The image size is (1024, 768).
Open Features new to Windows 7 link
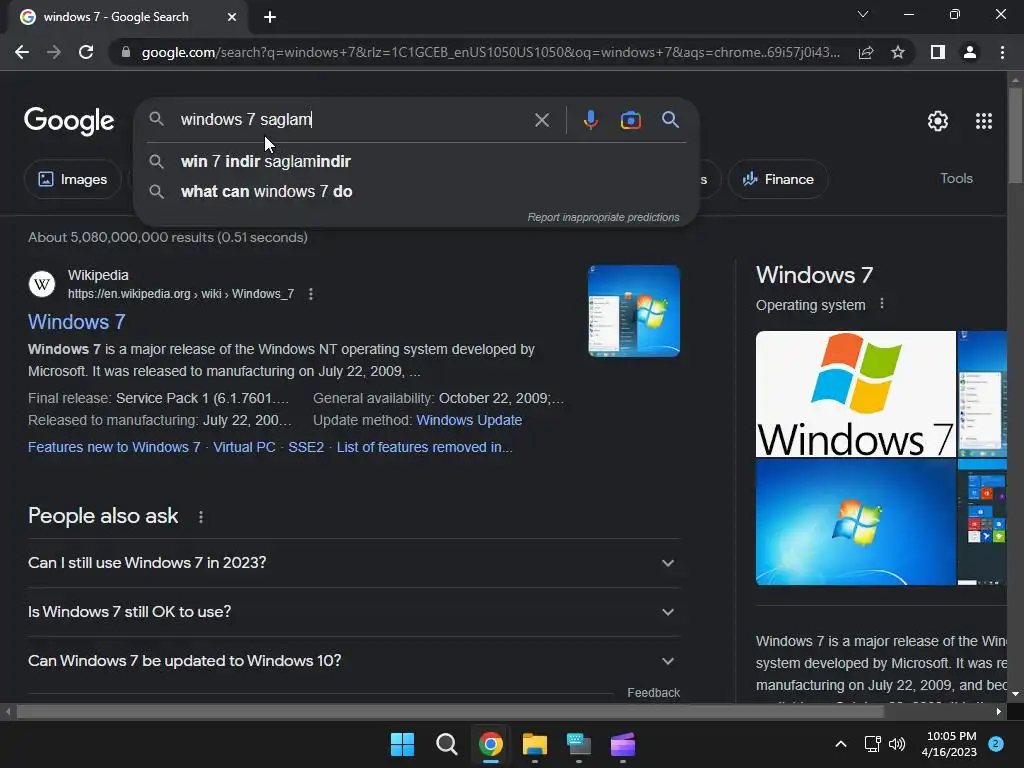114,447
